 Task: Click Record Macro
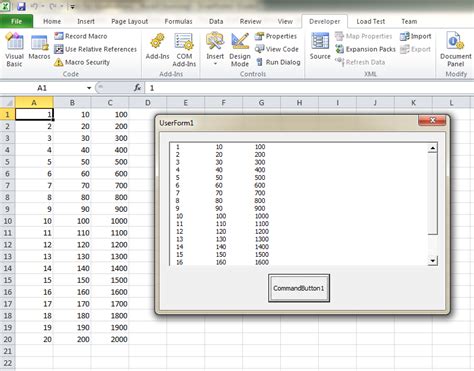pyautogui.click(x=81, y=36)
